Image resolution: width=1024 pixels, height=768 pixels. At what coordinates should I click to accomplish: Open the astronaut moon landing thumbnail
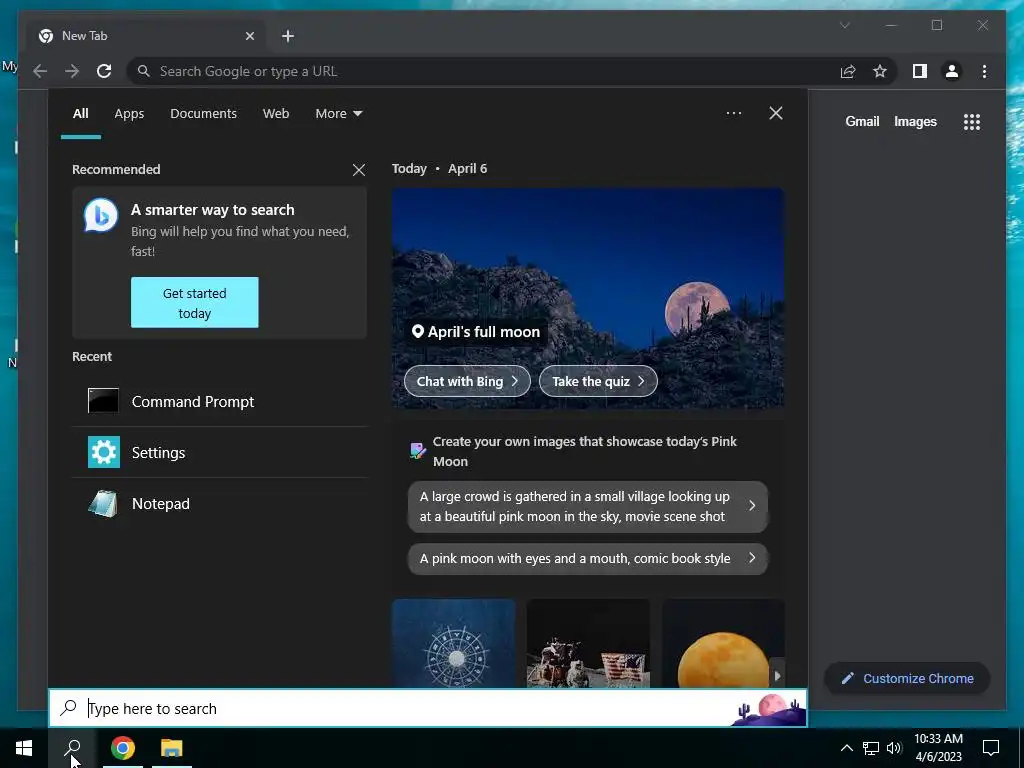588,643
